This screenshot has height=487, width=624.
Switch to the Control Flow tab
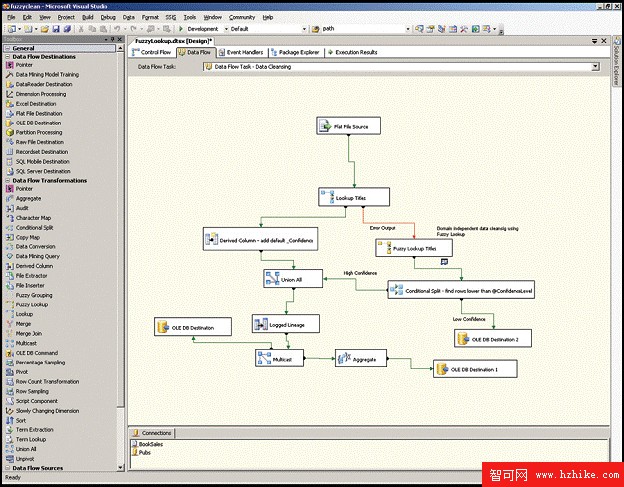click(152, 52)
